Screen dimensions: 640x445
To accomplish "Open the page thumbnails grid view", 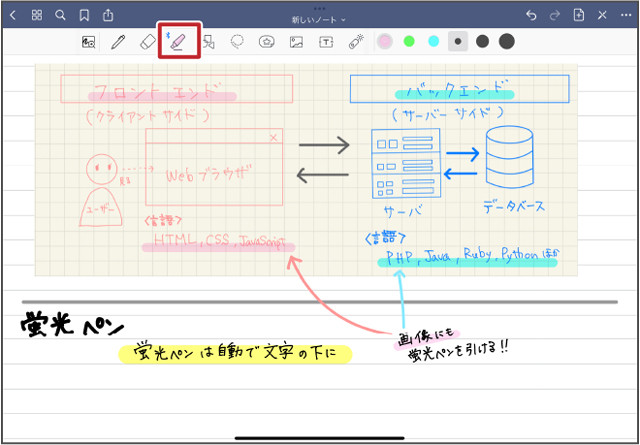I will tap(36, 15).
